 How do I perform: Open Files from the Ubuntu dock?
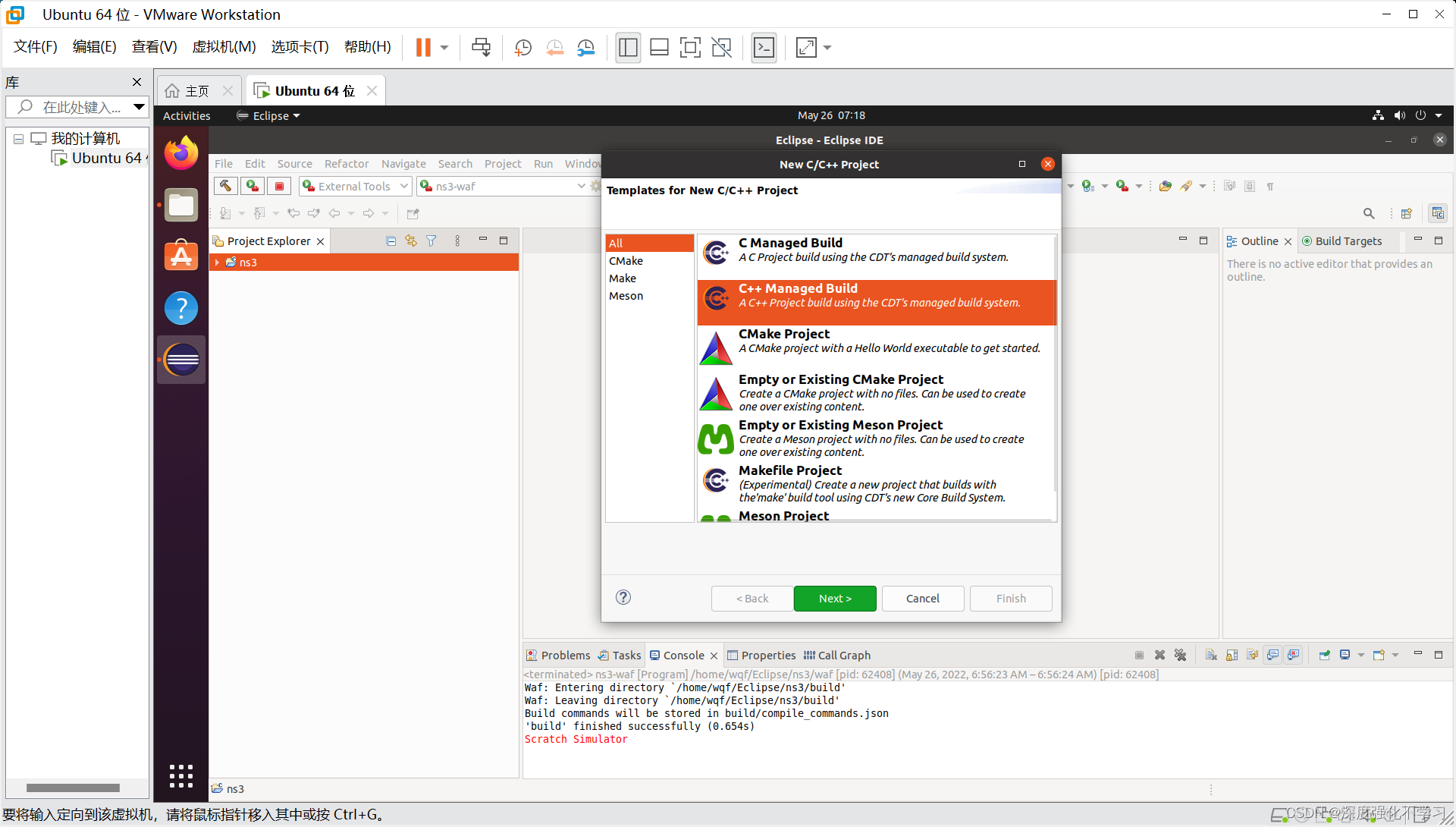[x=181, y=205]
